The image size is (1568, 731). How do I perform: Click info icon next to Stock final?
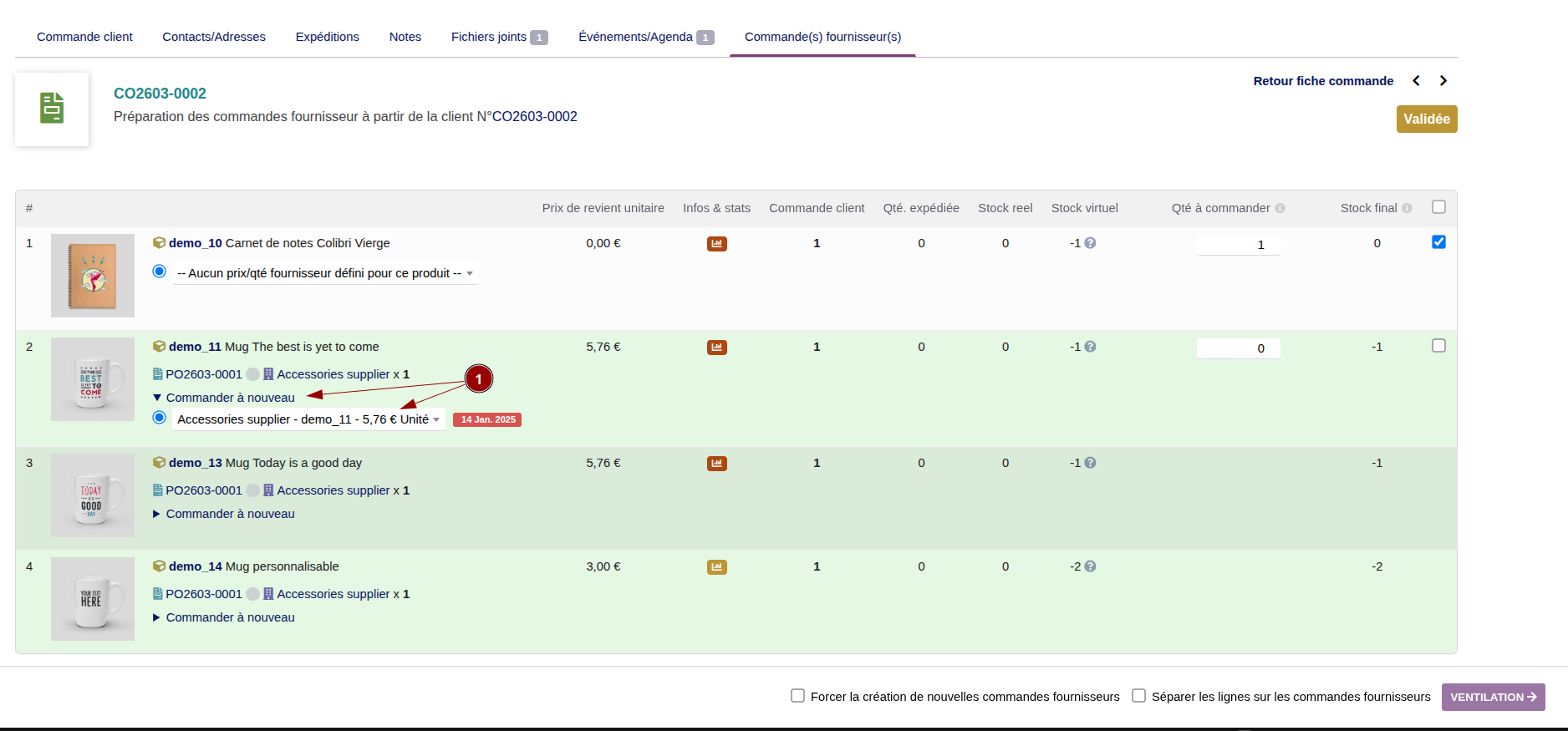[1407, 209]
